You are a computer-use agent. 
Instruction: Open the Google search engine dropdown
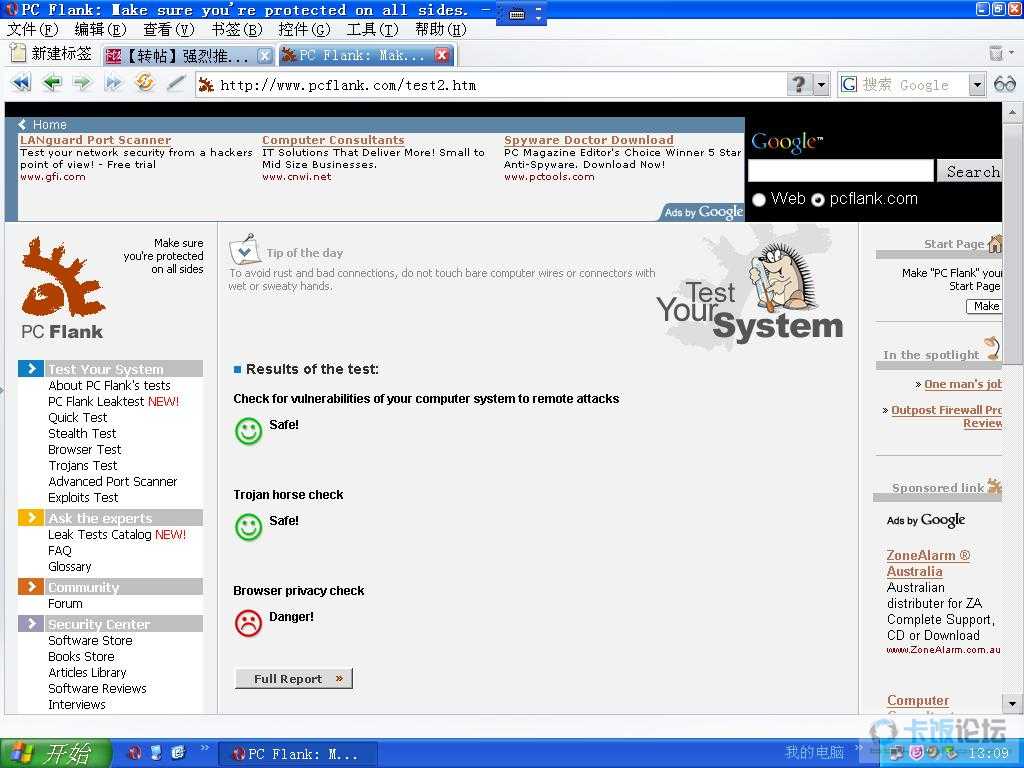(976, 85)
